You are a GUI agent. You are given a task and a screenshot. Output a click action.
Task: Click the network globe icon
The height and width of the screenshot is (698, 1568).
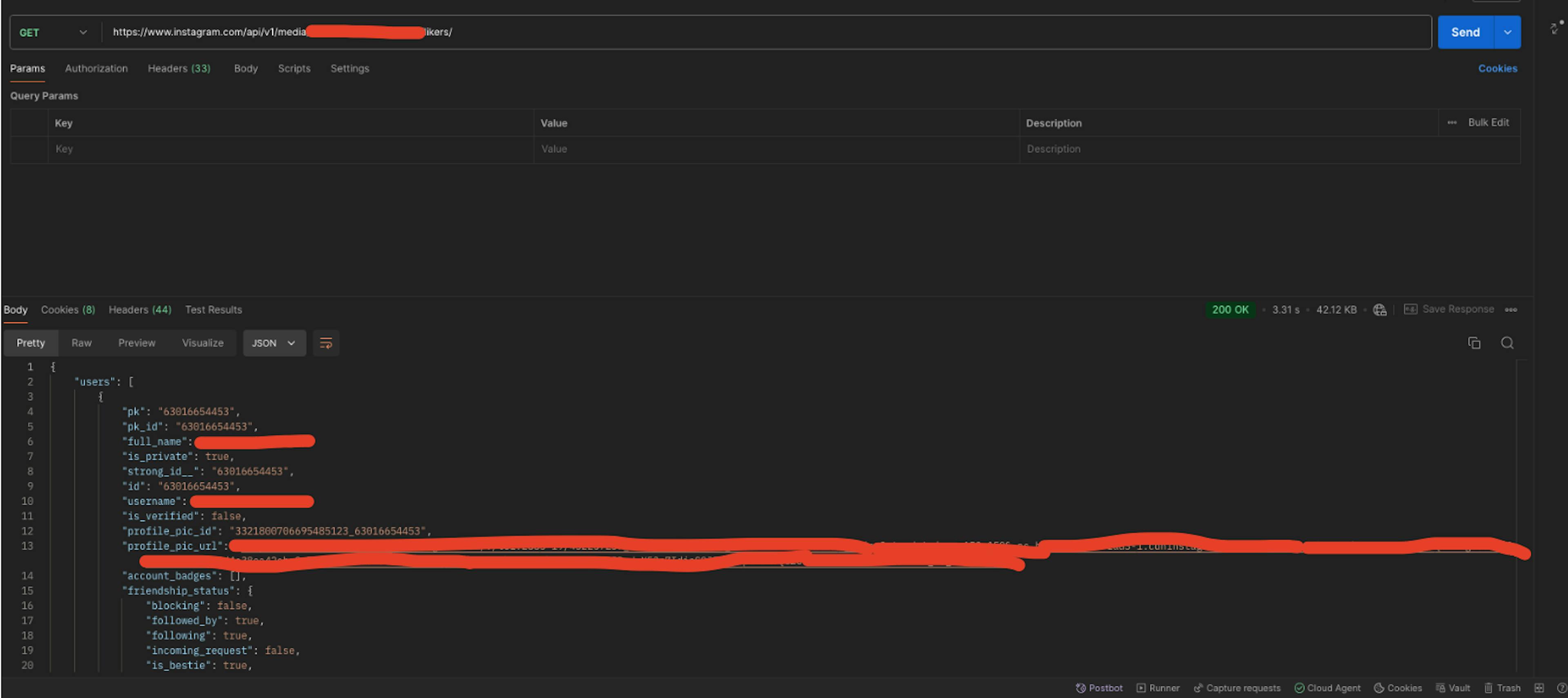click(1379, 310)
